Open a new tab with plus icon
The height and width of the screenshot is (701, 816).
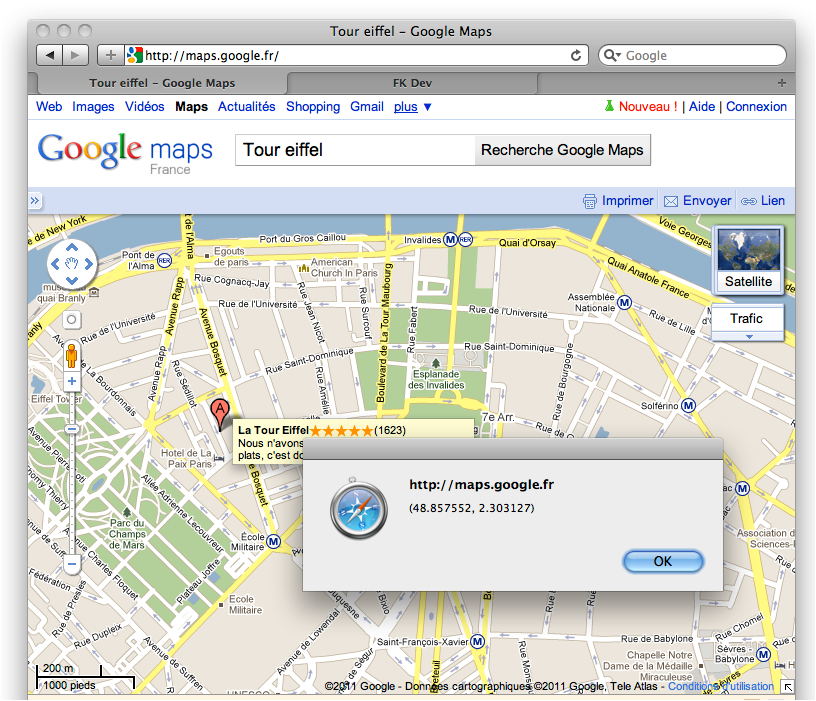[x=781, y=83]
